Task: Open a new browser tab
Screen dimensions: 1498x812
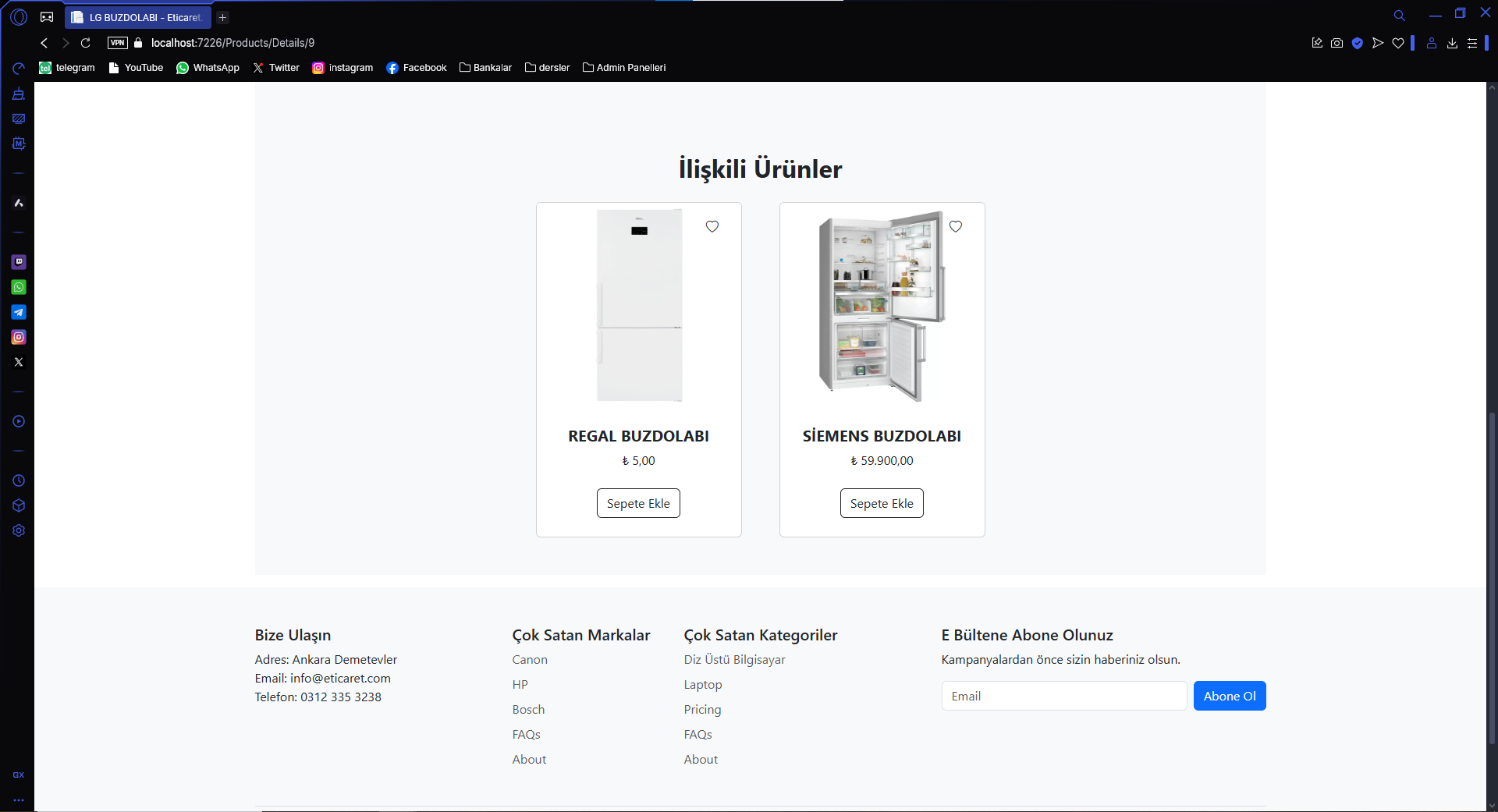Action: tap(222, 17)
